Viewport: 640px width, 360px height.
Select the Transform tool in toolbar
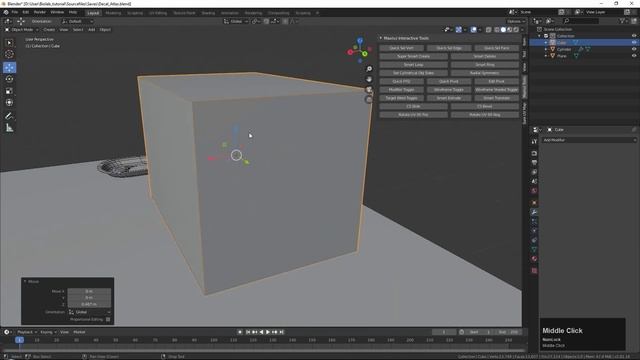click(9, 102)
